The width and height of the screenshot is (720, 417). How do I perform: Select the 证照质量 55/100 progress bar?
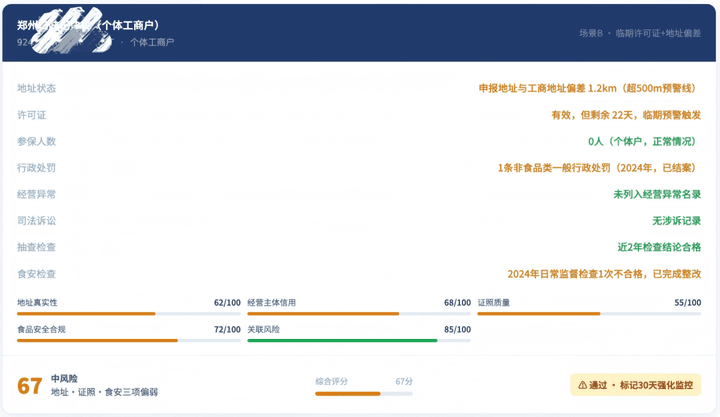pos(589,314)
